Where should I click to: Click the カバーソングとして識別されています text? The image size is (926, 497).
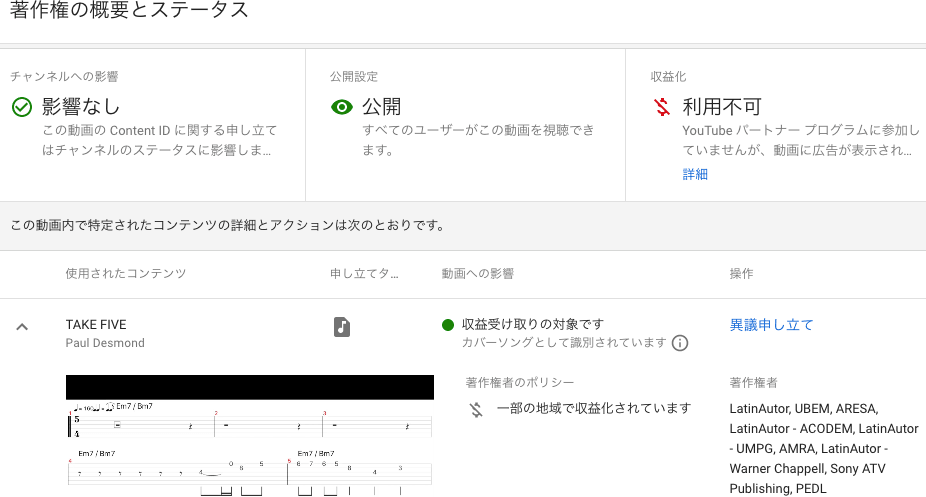(x=564, y=342)
